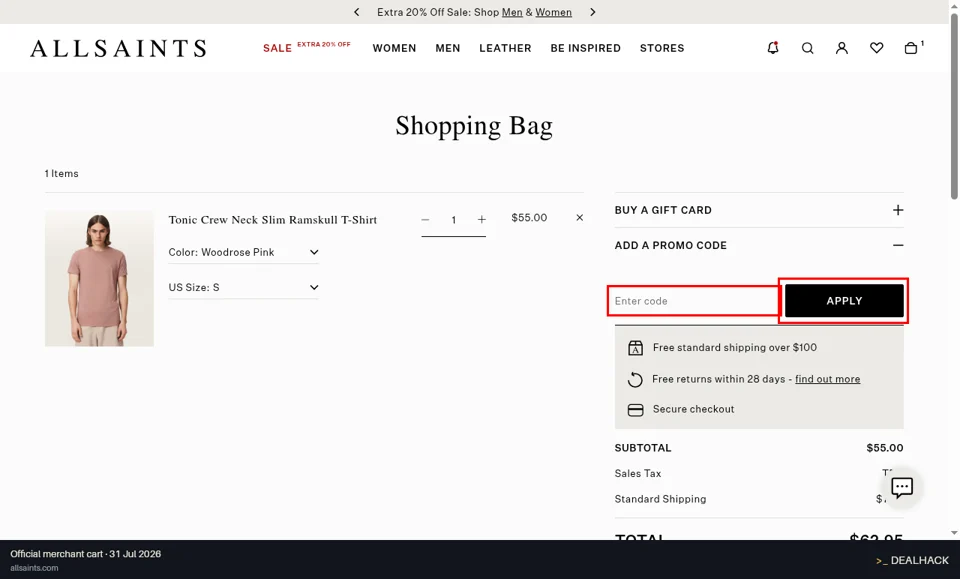The image size is (960, 579).
Task: Decrease quantity with minus button
Action: click(426, 220)
